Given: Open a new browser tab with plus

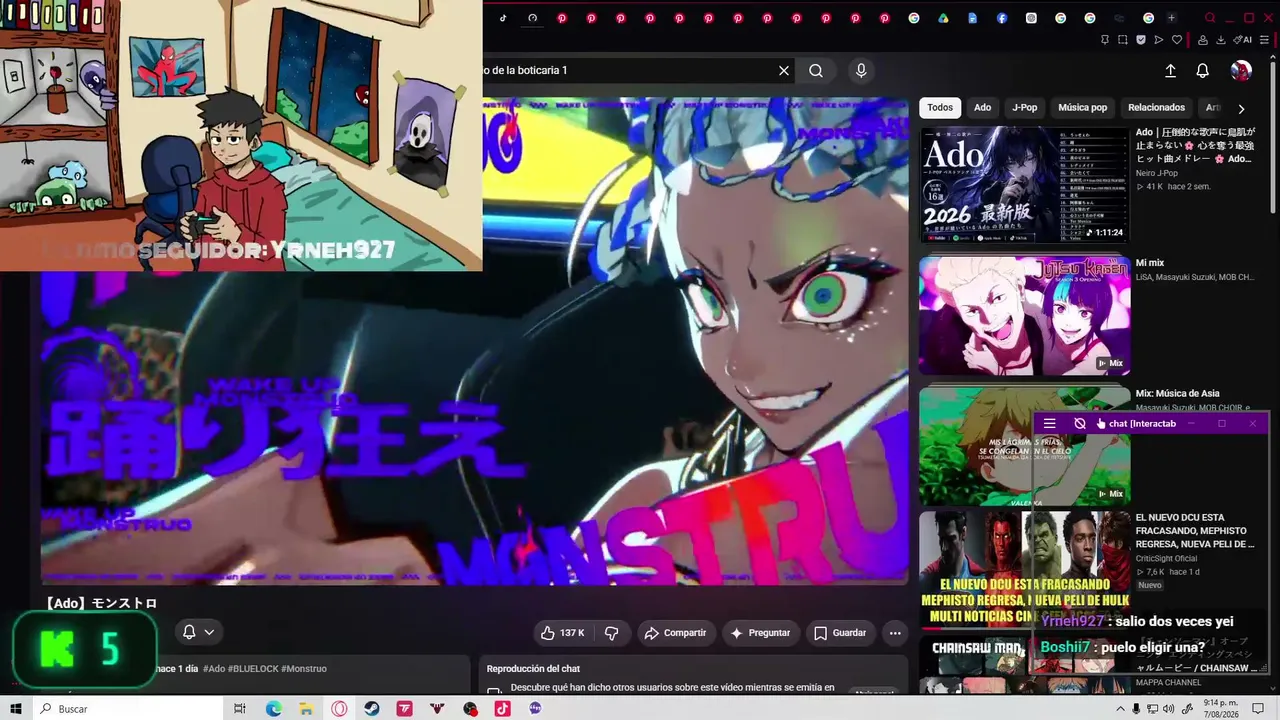Looking at the screenshot, I should (1171, 18).
